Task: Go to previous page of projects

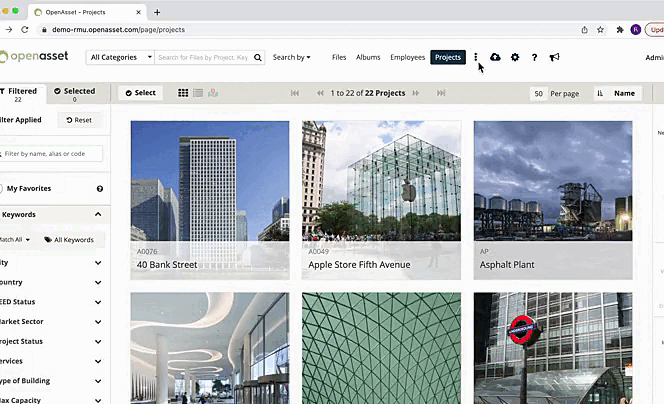Action: [320, 93]
